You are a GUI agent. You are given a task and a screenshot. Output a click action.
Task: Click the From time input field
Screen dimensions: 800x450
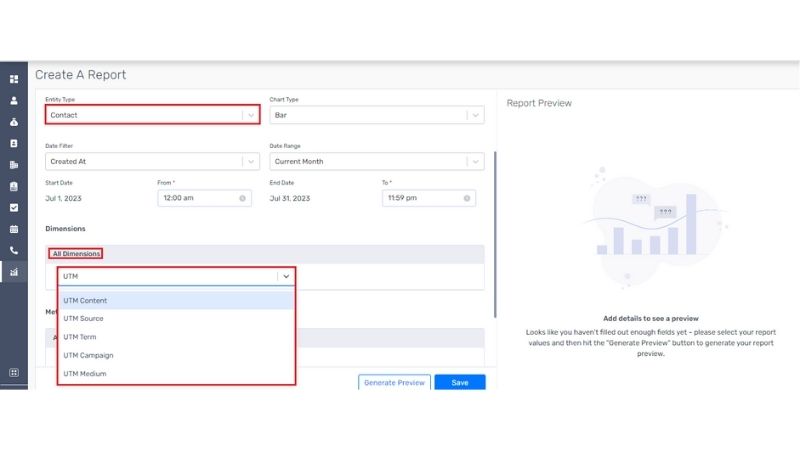tap(205, 198)
